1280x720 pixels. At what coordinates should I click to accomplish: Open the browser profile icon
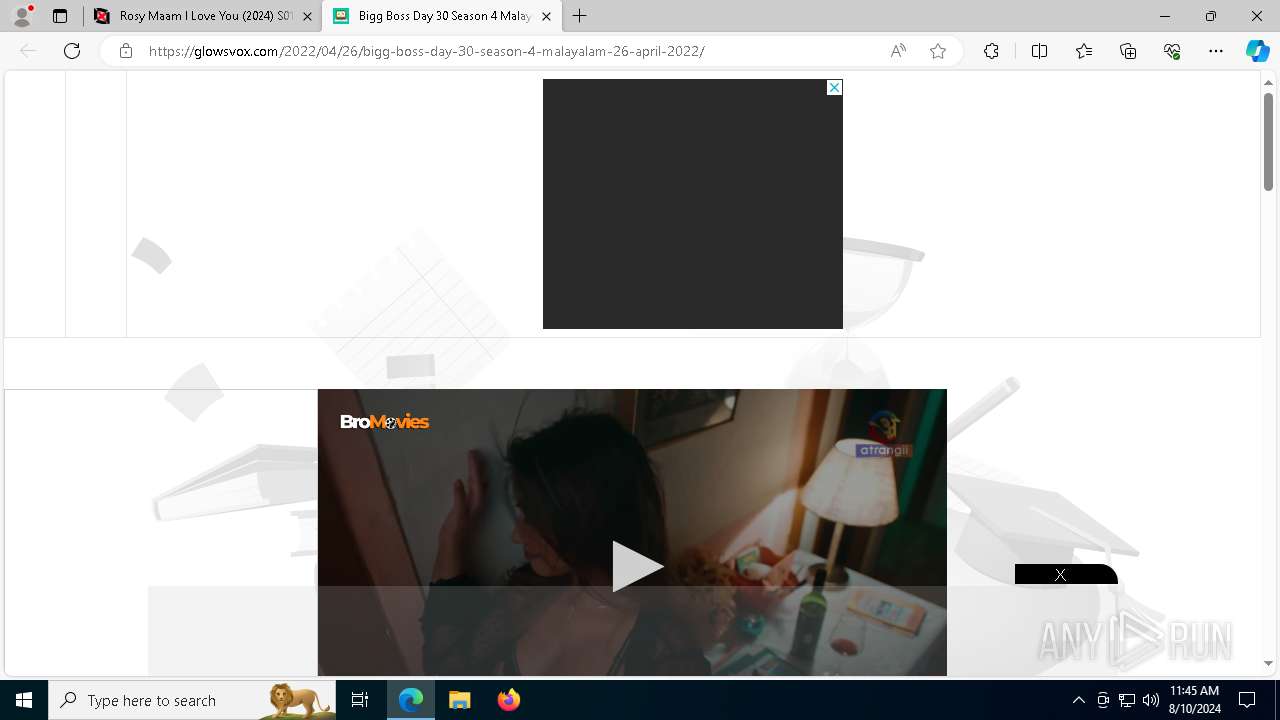pos(22,16)
